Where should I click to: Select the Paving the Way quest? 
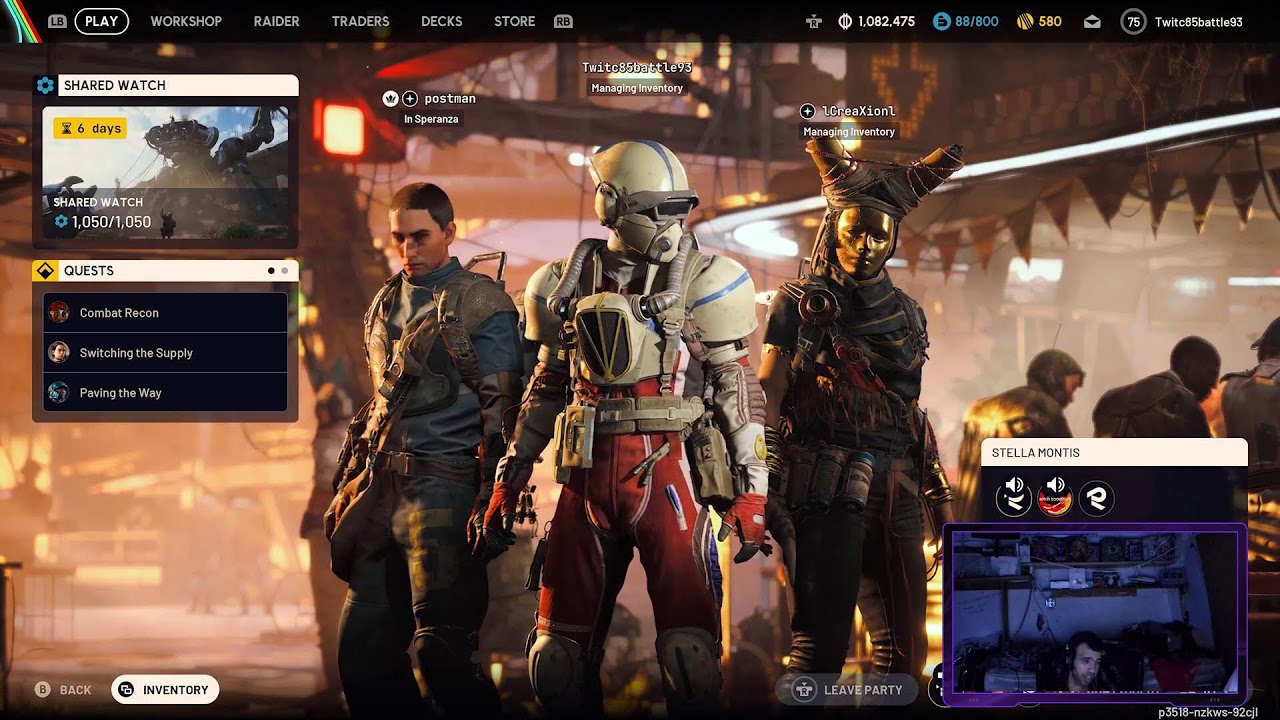click(165, 393)
